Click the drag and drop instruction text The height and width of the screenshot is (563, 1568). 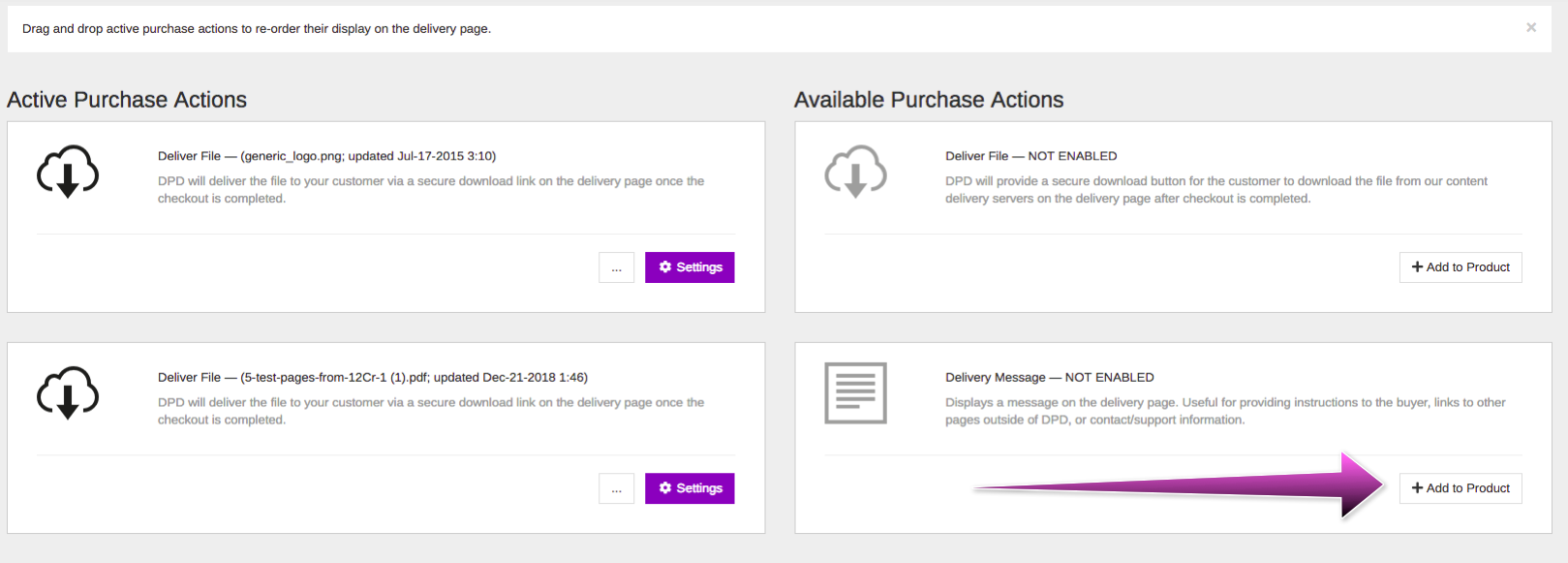[257, 29]
